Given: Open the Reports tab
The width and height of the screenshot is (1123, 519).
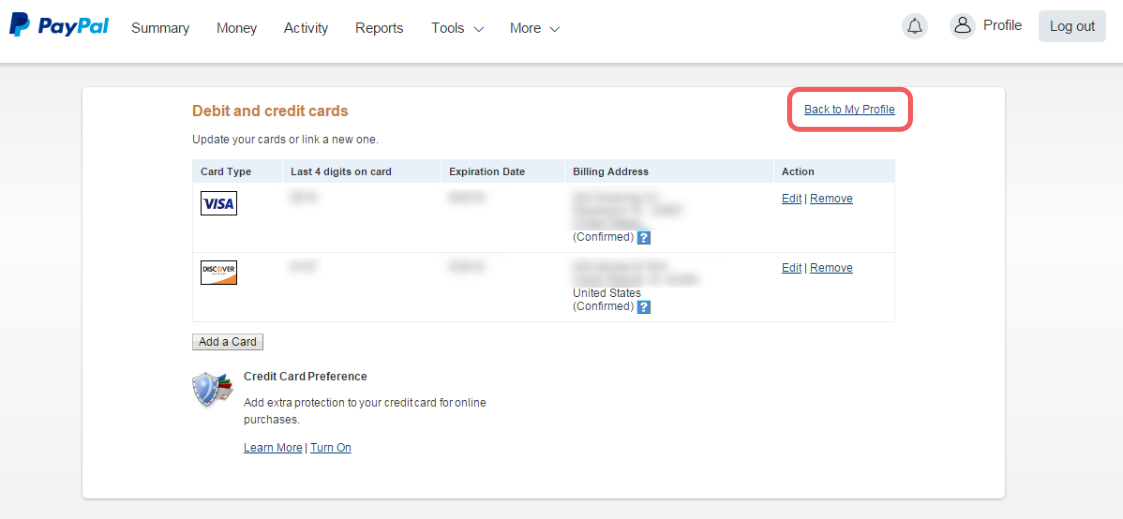Looking at the screenshot, I should [x=379, y=28].
